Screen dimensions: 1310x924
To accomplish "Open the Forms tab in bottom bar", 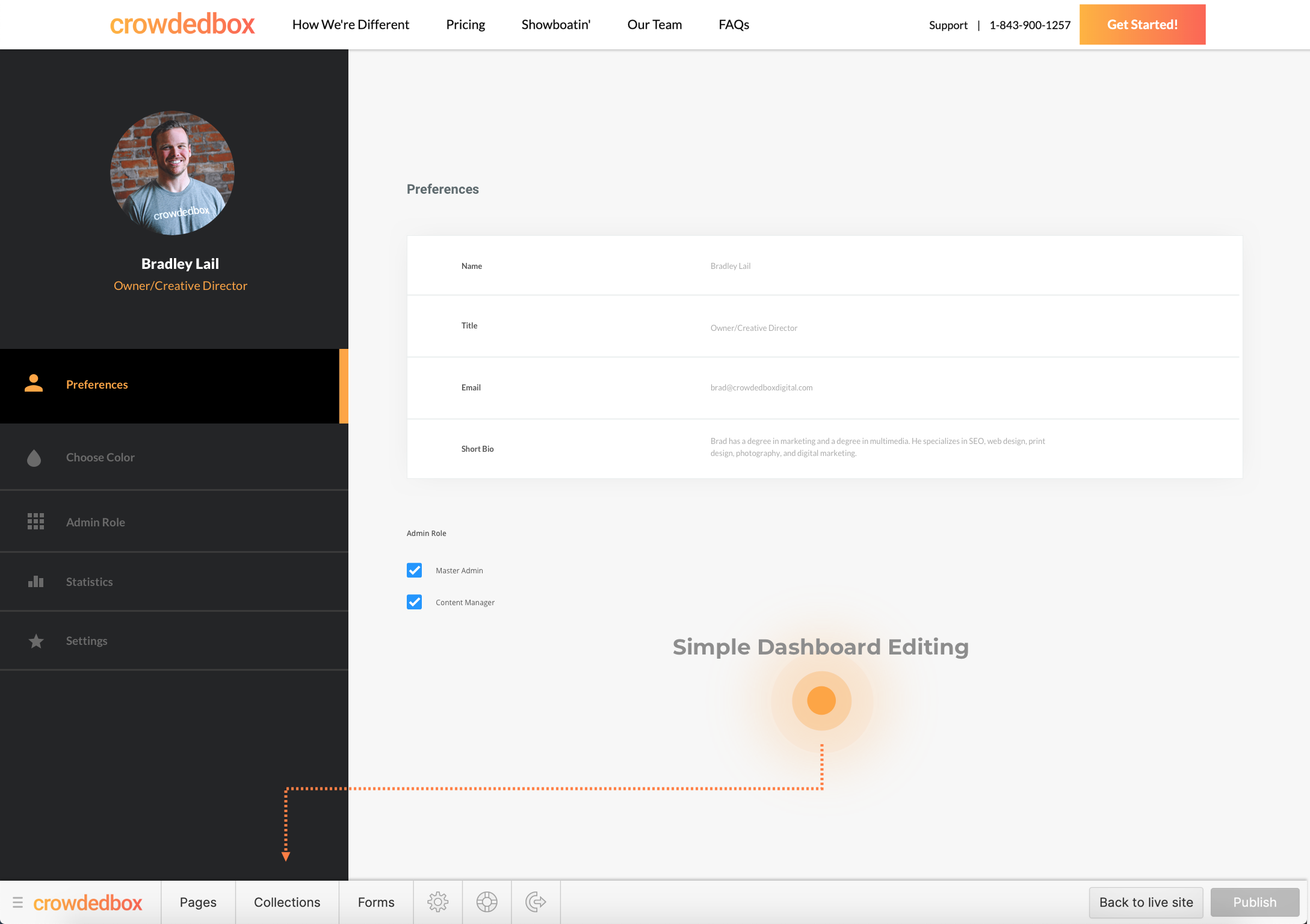I will click(376, 902).
